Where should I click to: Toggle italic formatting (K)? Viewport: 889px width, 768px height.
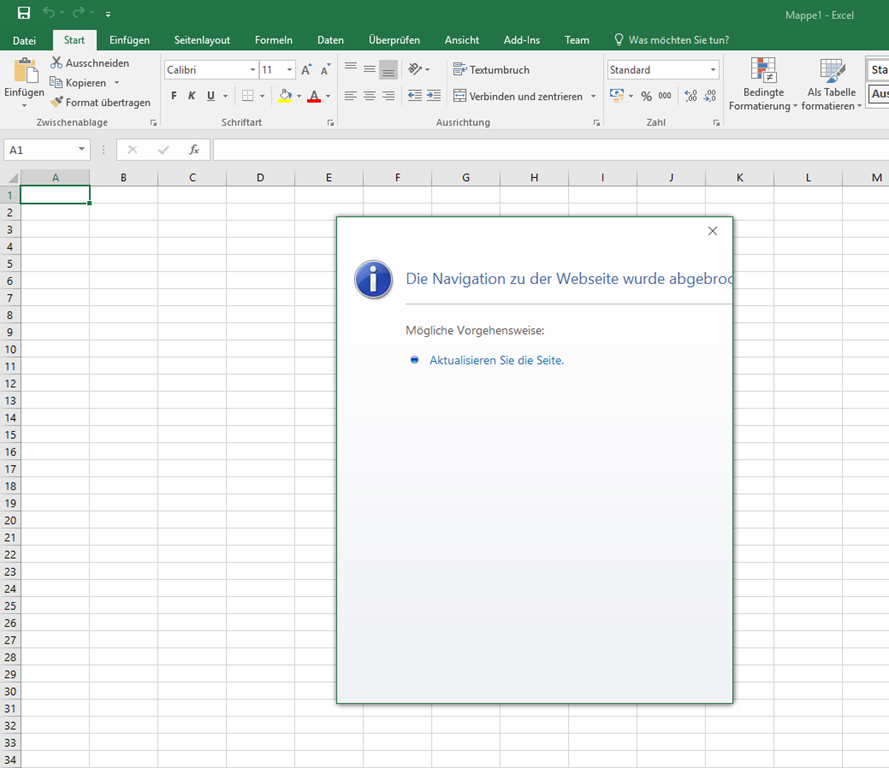click(x=192, y=96)
